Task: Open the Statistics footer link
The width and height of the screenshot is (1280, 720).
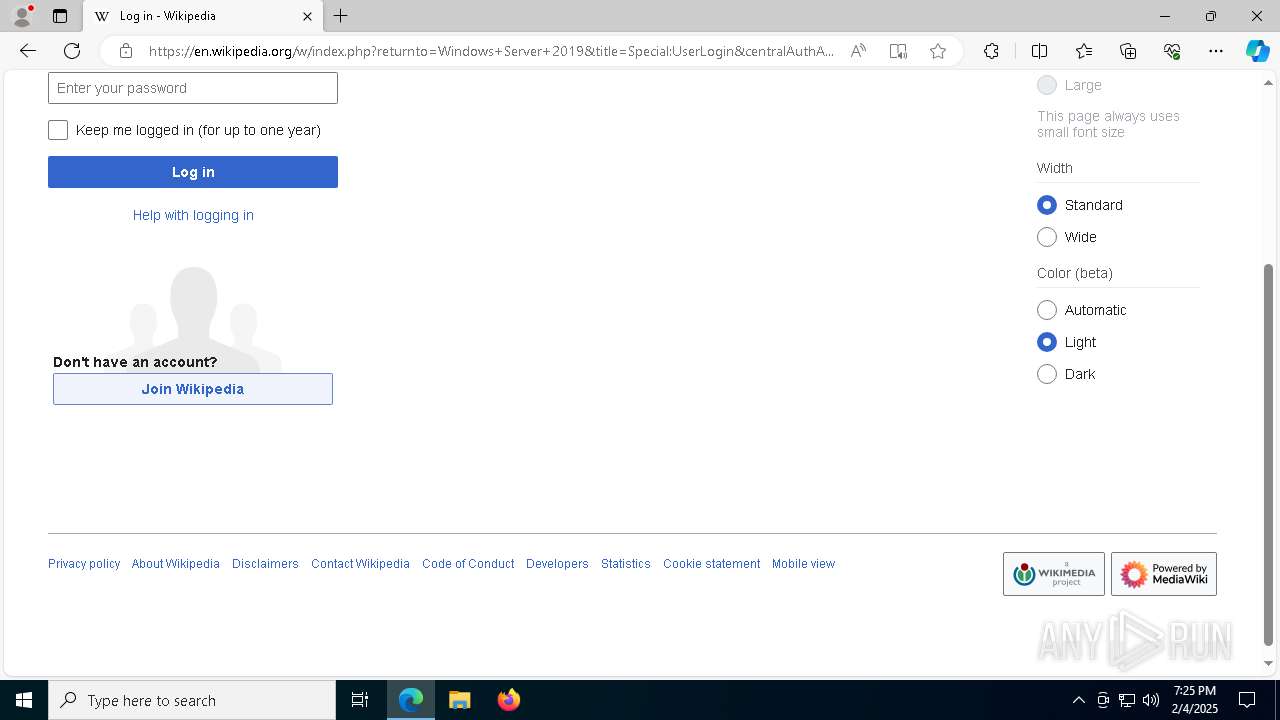Action: pyautogui.click(x=626, y=564)
